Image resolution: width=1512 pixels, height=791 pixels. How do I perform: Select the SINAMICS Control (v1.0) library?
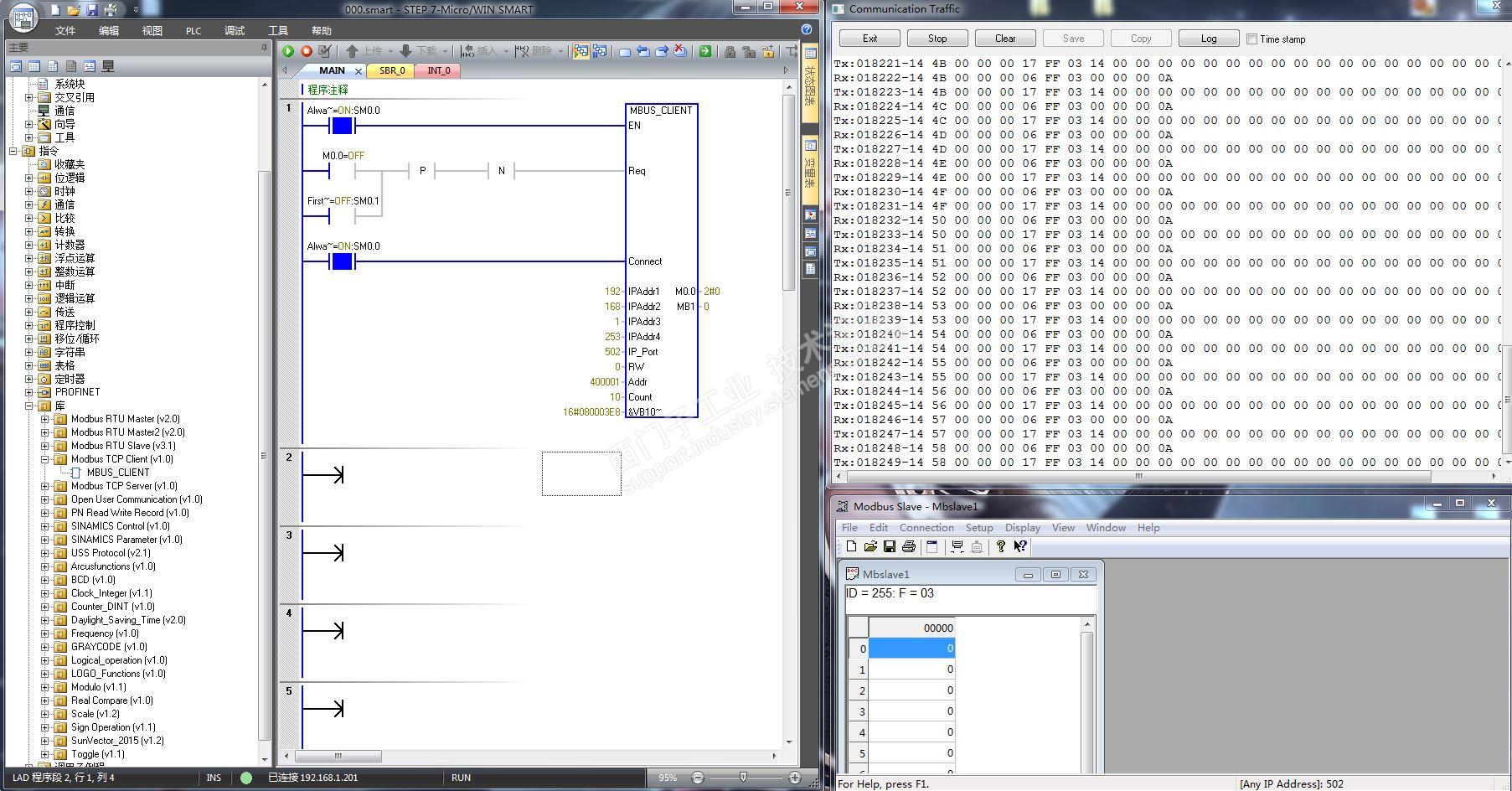[x=120, y=526]
